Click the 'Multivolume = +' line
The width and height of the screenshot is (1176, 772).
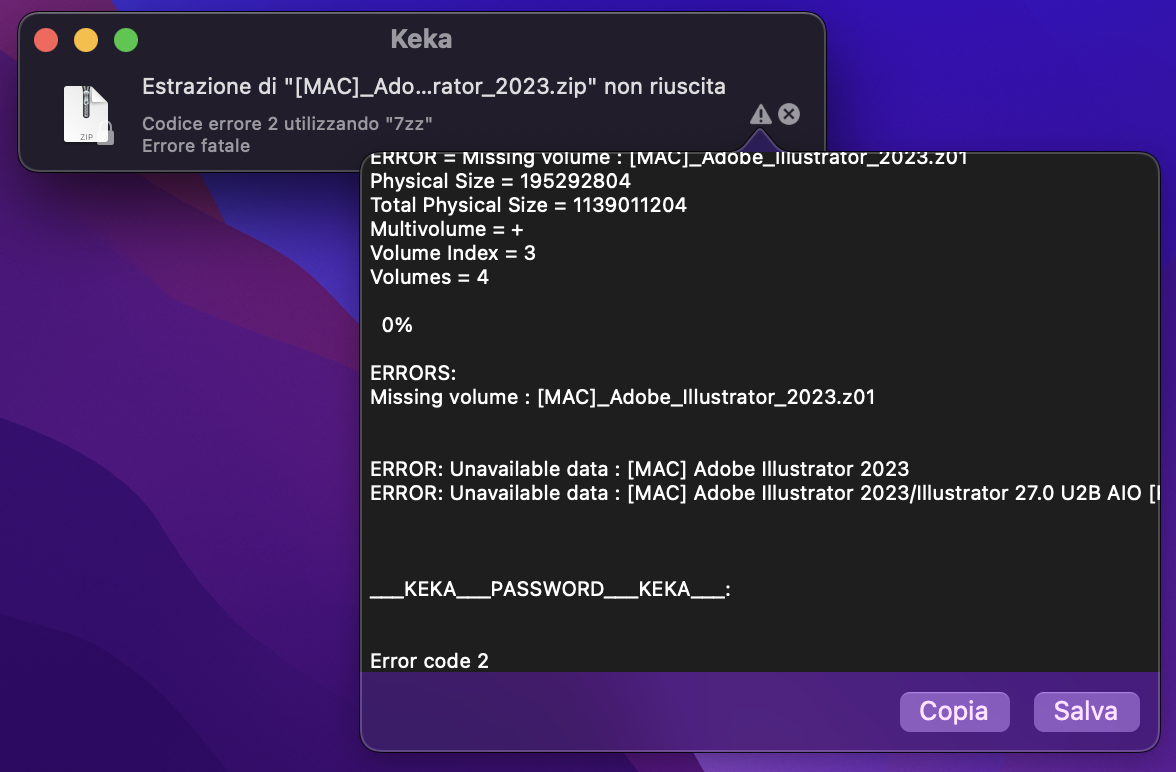446,229
